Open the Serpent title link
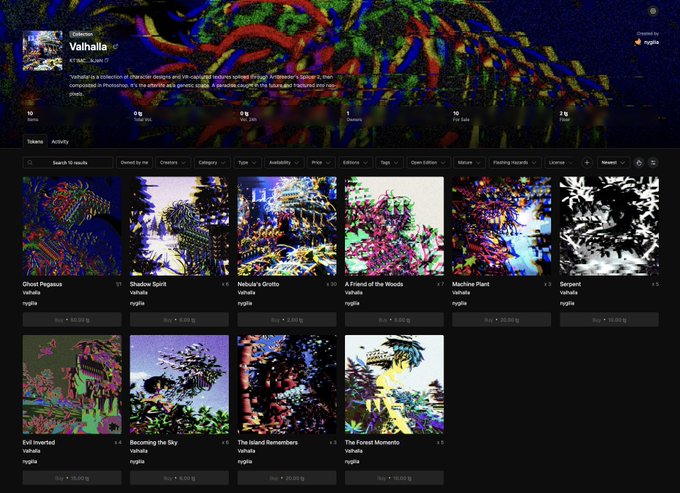 (x=570, y=284)
